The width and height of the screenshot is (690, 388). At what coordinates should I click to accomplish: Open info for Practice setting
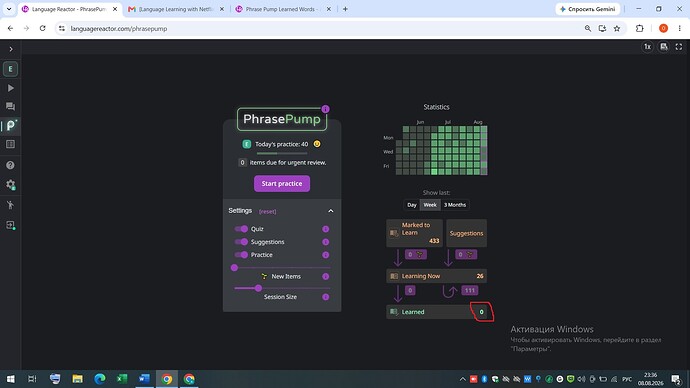point(326,255)
